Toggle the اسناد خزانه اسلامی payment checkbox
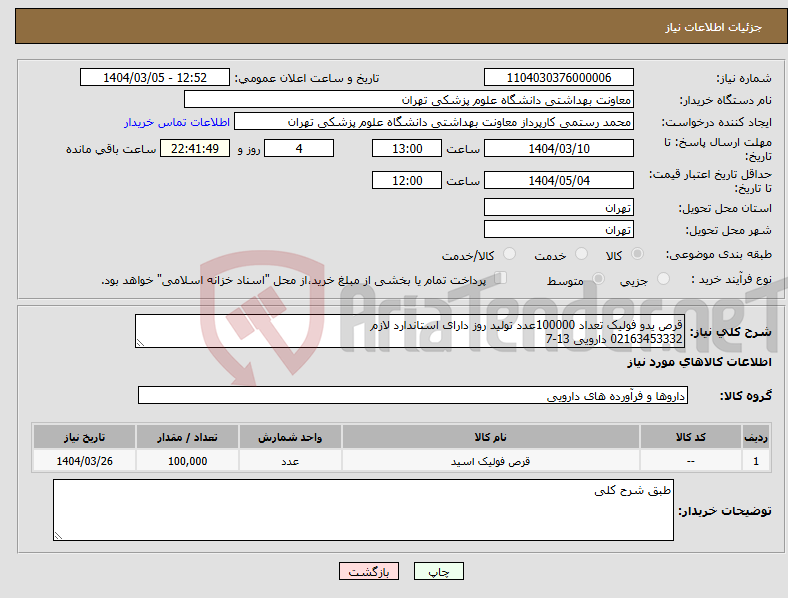Screen dimensions: 788x598 [501, 278]
